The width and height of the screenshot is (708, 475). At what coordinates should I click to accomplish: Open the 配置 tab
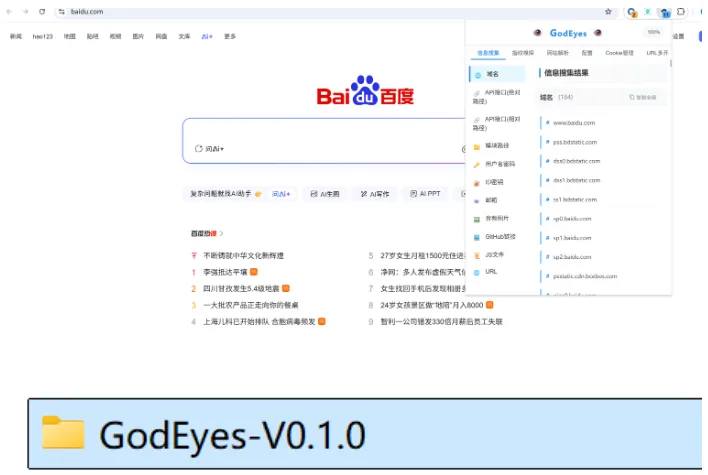pos(587,53)
